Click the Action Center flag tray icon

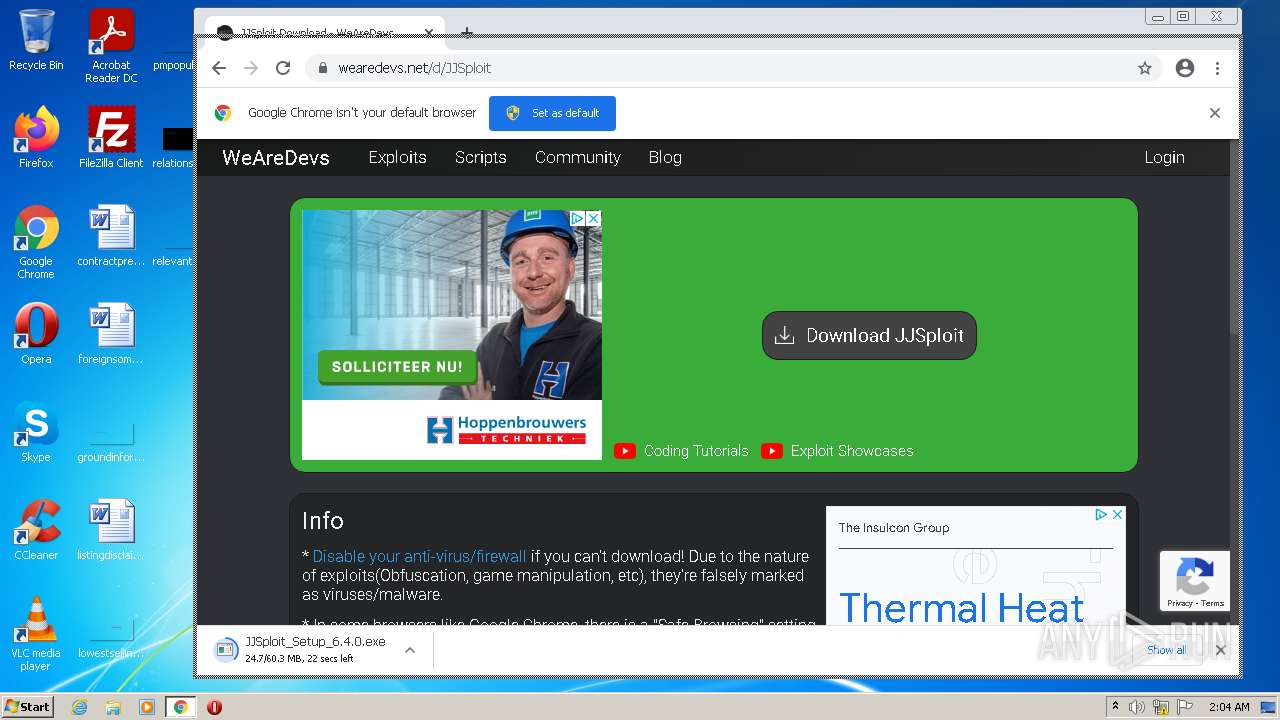[1185, 707]
